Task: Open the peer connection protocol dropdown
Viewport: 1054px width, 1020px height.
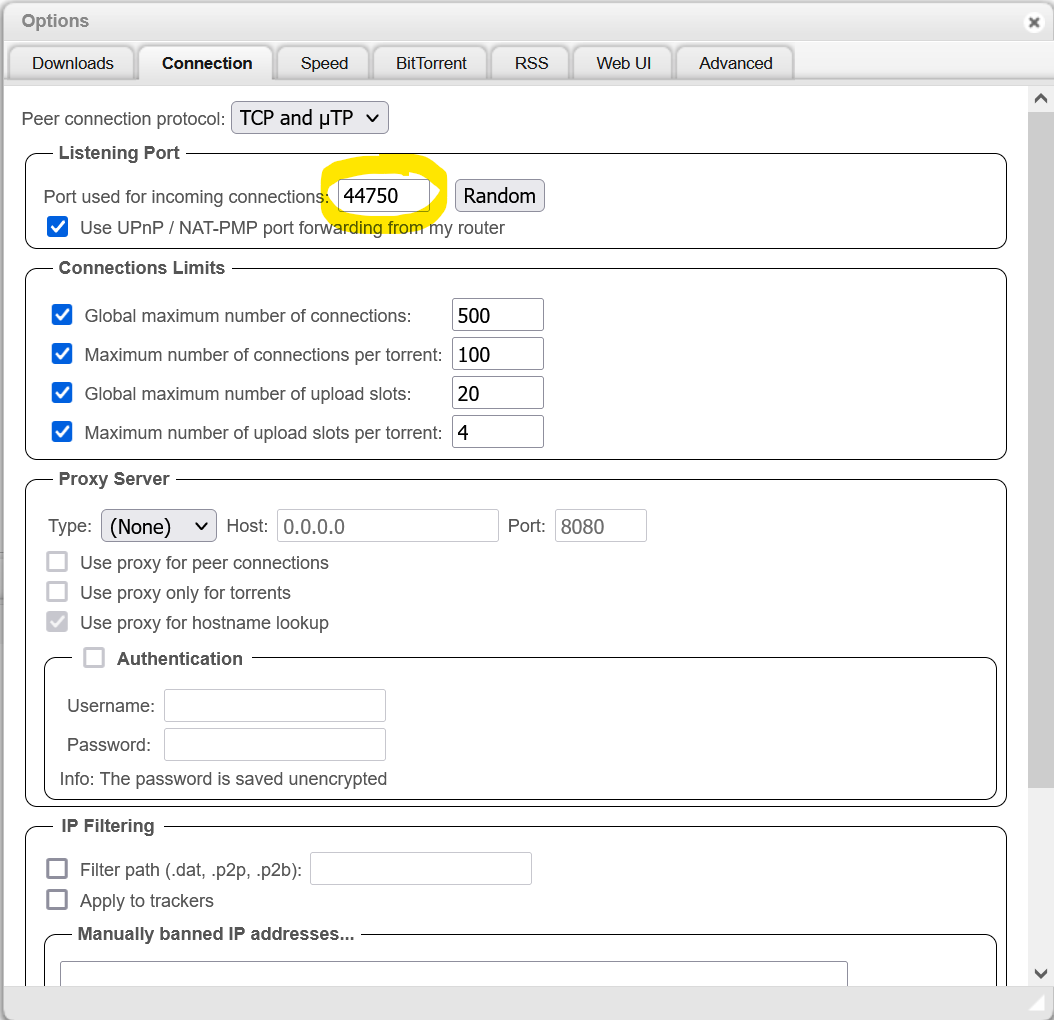Action: click(x=310, y=117)
